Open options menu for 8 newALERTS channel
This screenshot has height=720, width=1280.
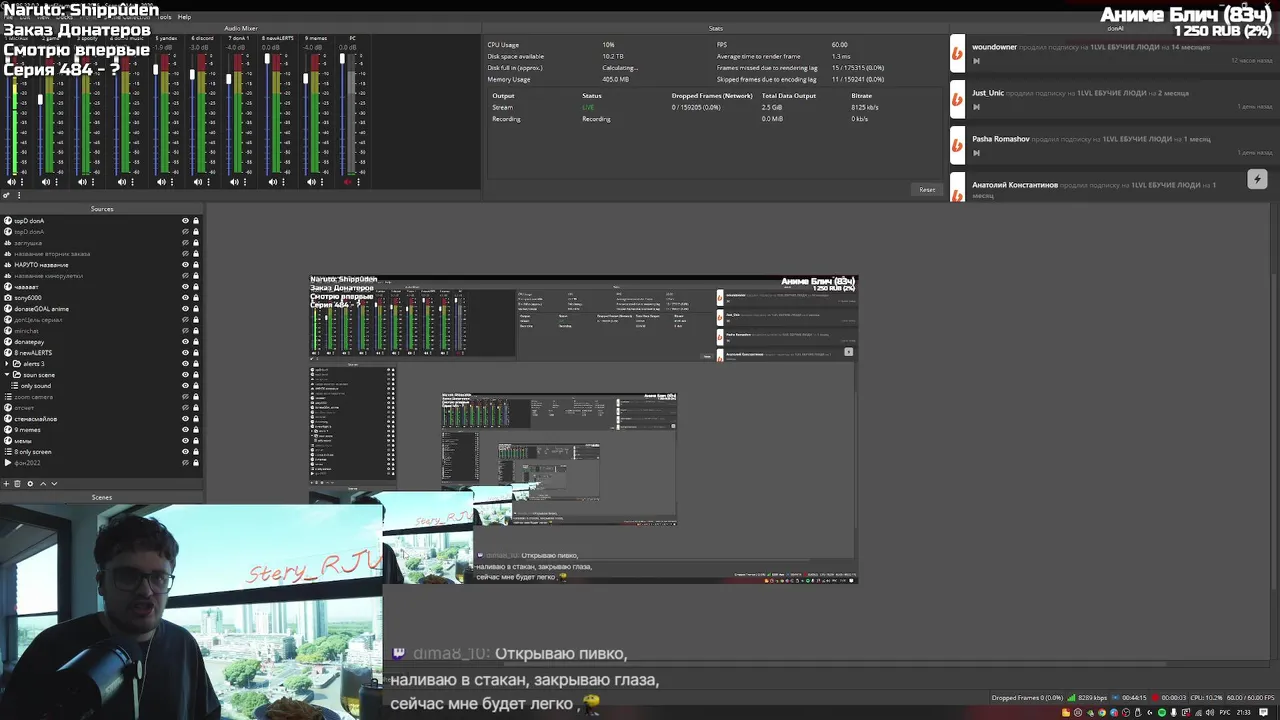coord(283,182)
